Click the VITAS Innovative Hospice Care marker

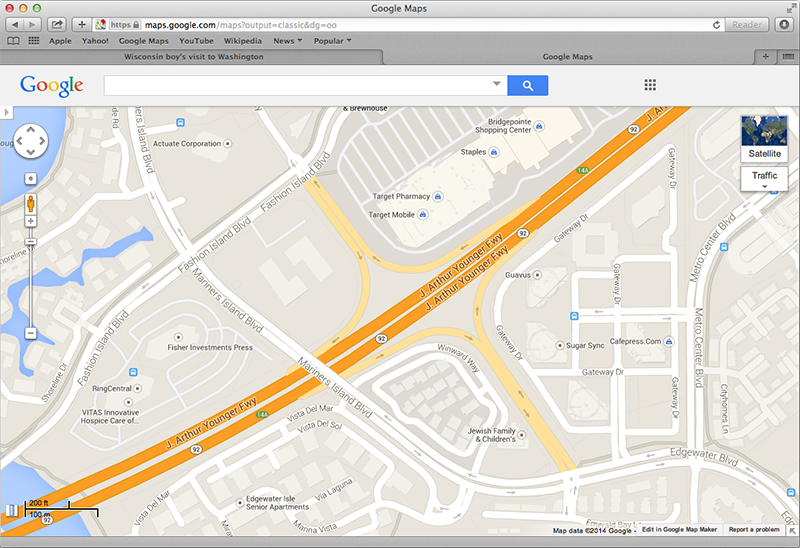point(128,402)
